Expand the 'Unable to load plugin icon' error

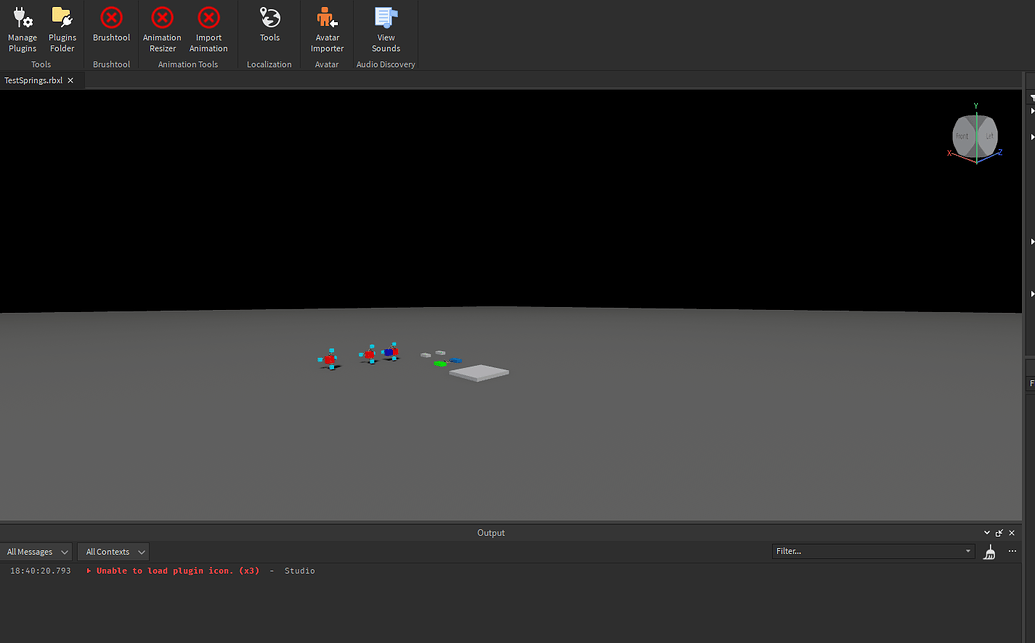[88, 571]
